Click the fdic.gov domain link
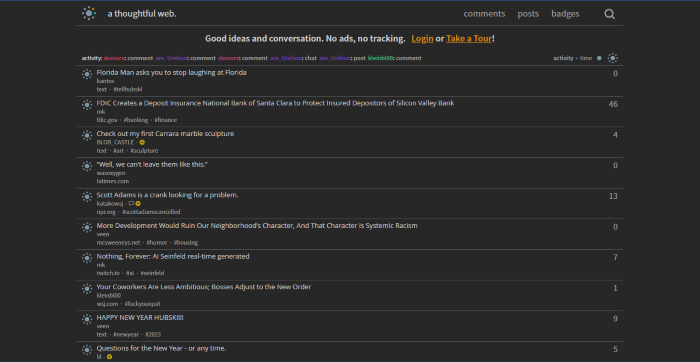This screenshot has height=363, width=700. [x=107, y=120]
